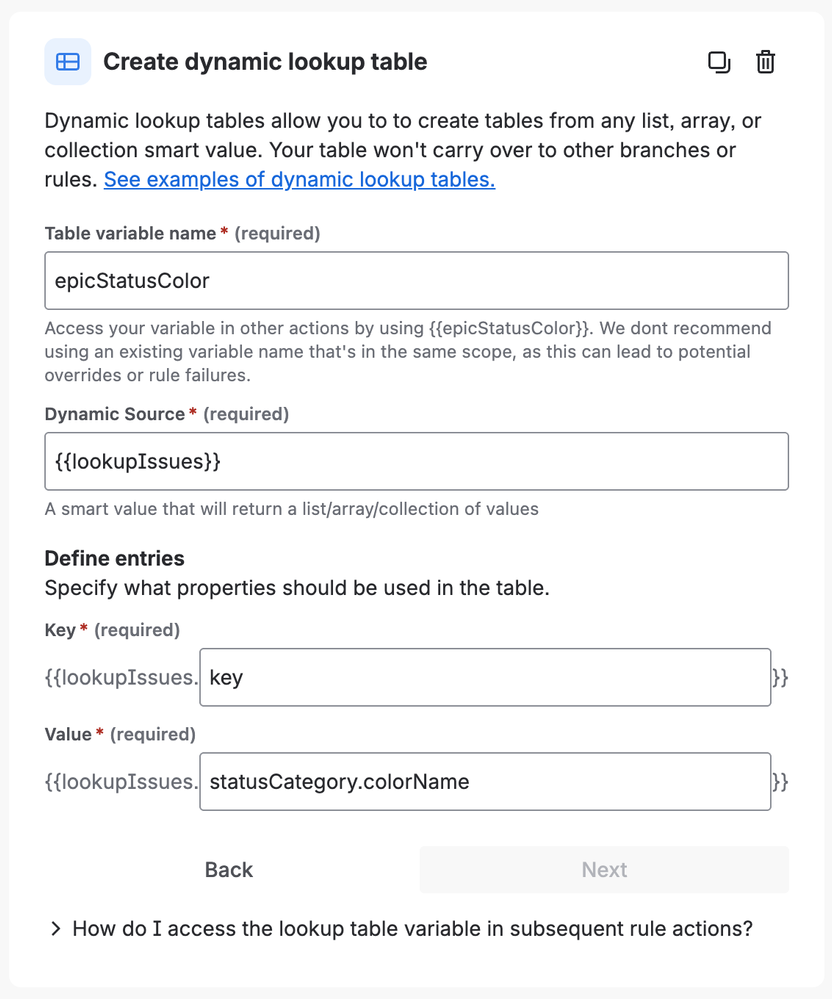Click into the {{lookupIssues}} Dynamic Source field
This screenshot has height=999, width=832.
tap(416, 461)
